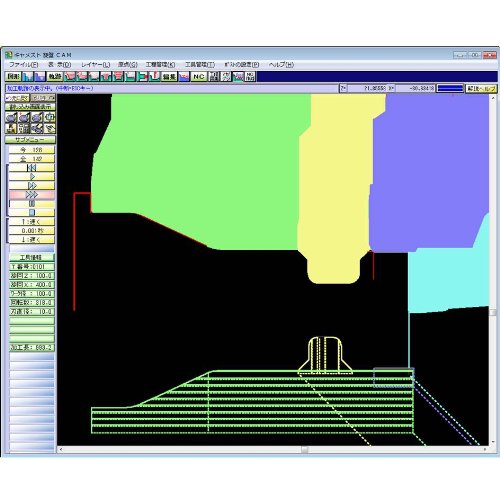Open the 表示(D) menu
Image resolution: width=500 pixels, height=500 pixels.
tap(60, 65)
